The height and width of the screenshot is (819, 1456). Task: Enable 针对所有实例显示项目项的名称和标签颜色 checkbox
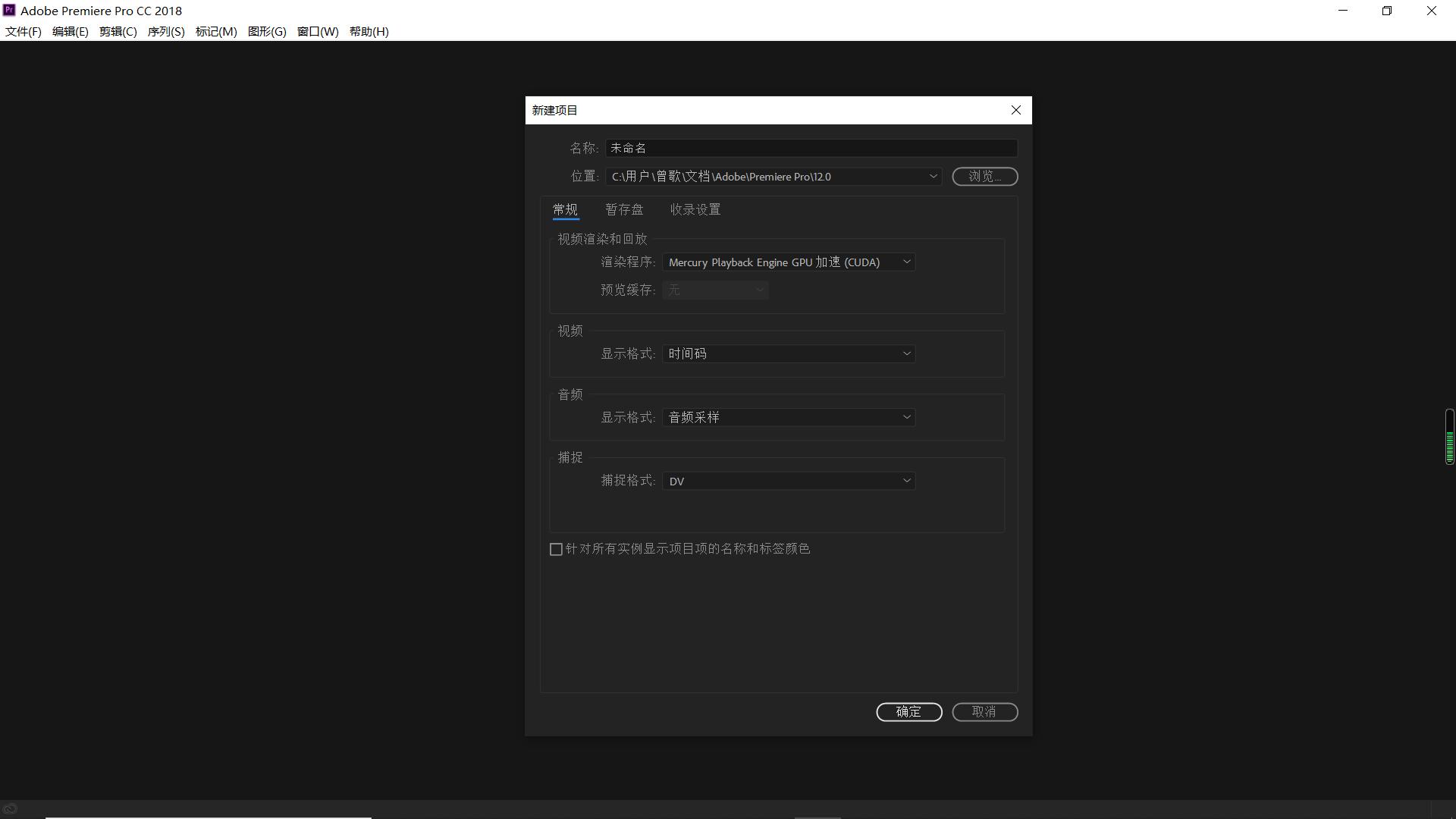(x=556, y=549)
